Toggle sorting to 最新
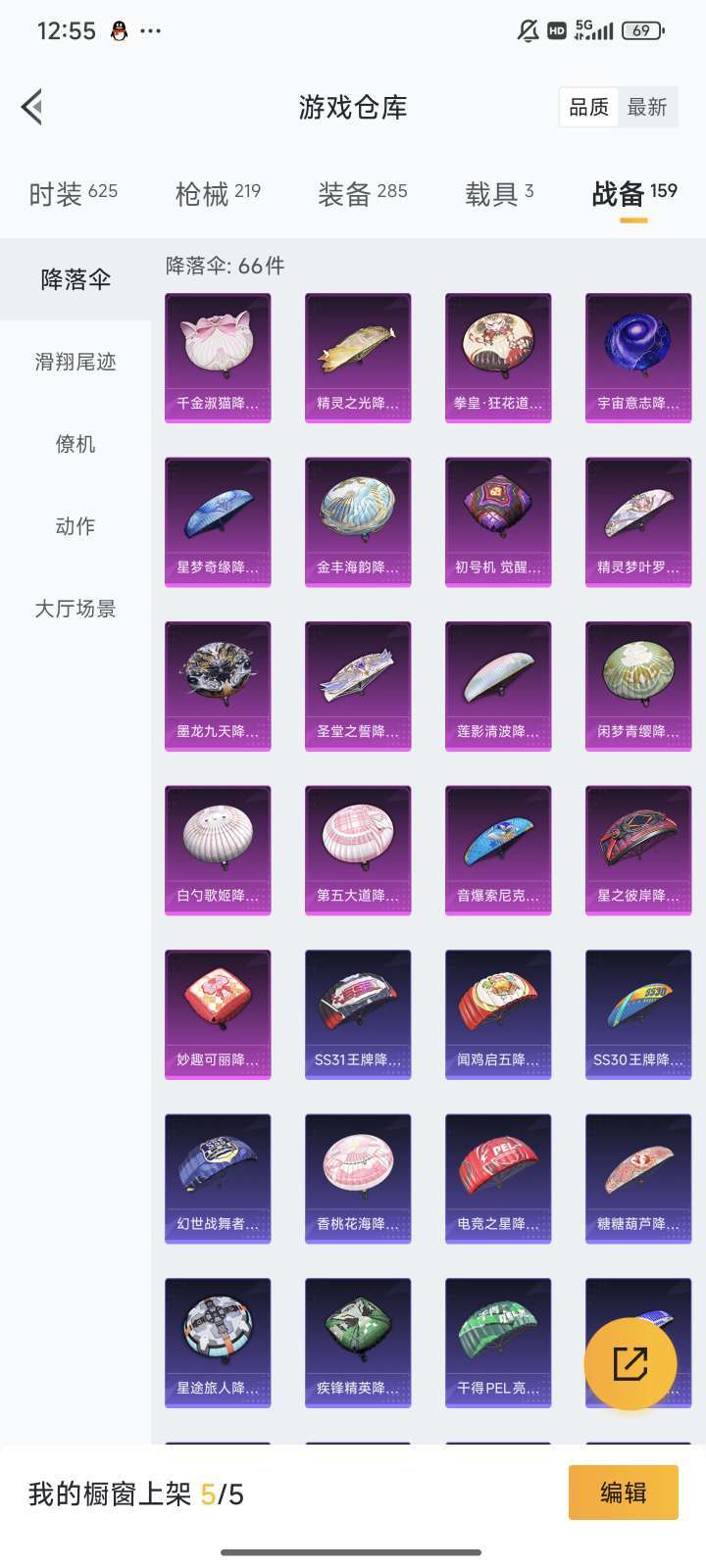The width and height of the screenshot is (706, 1568). [x=647, y=107]
